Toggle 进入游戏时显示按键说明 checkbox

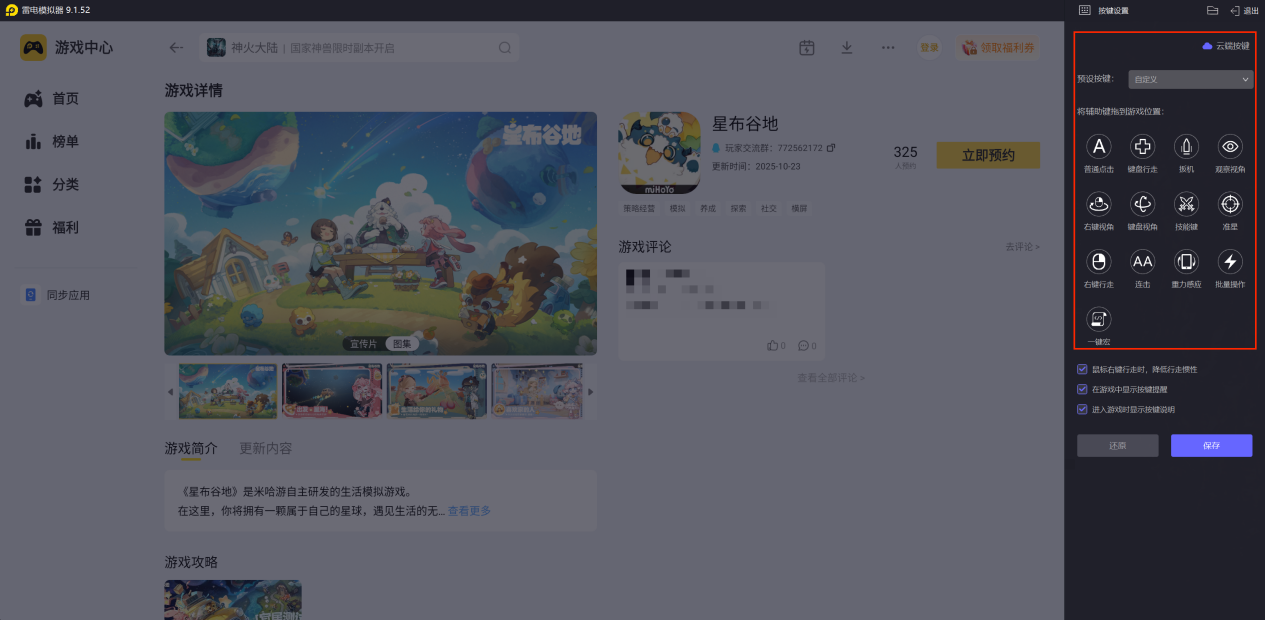pyautogui.click(x=1082, y=409)
